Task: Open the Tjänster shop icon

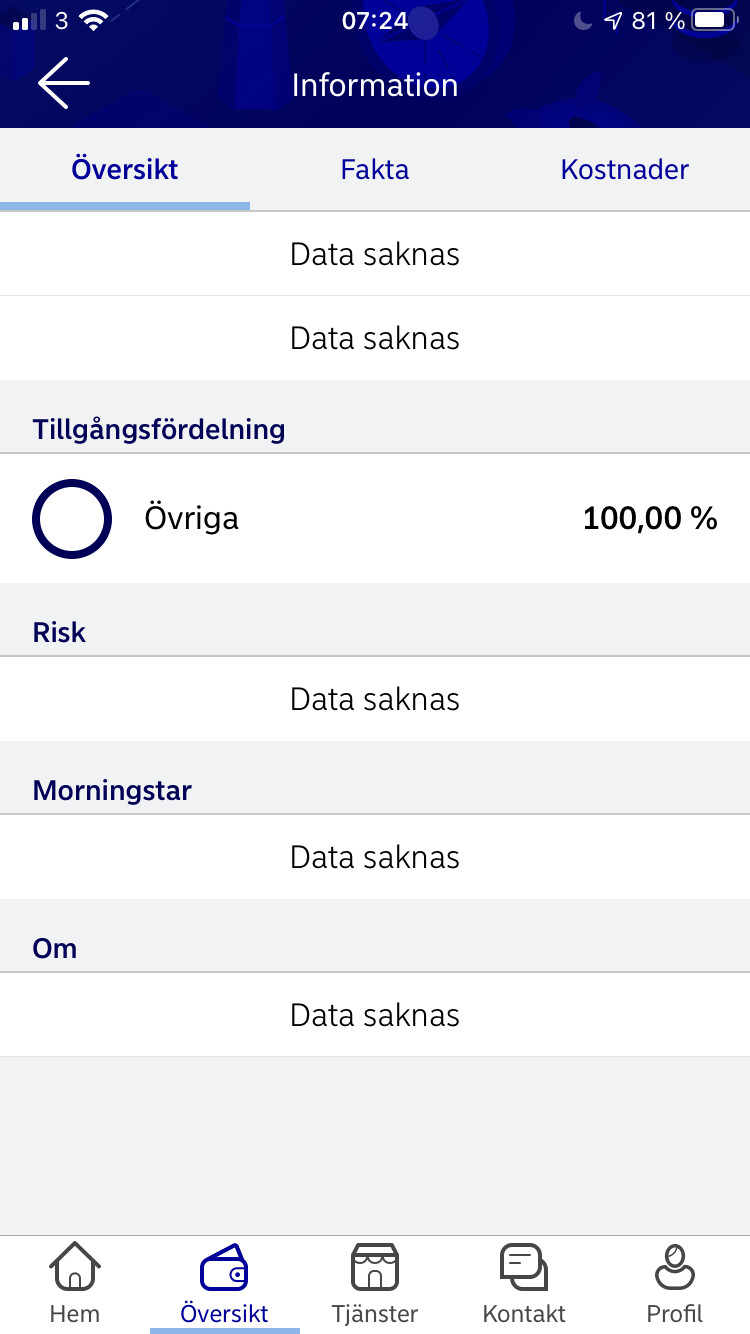Action: 375,1268
